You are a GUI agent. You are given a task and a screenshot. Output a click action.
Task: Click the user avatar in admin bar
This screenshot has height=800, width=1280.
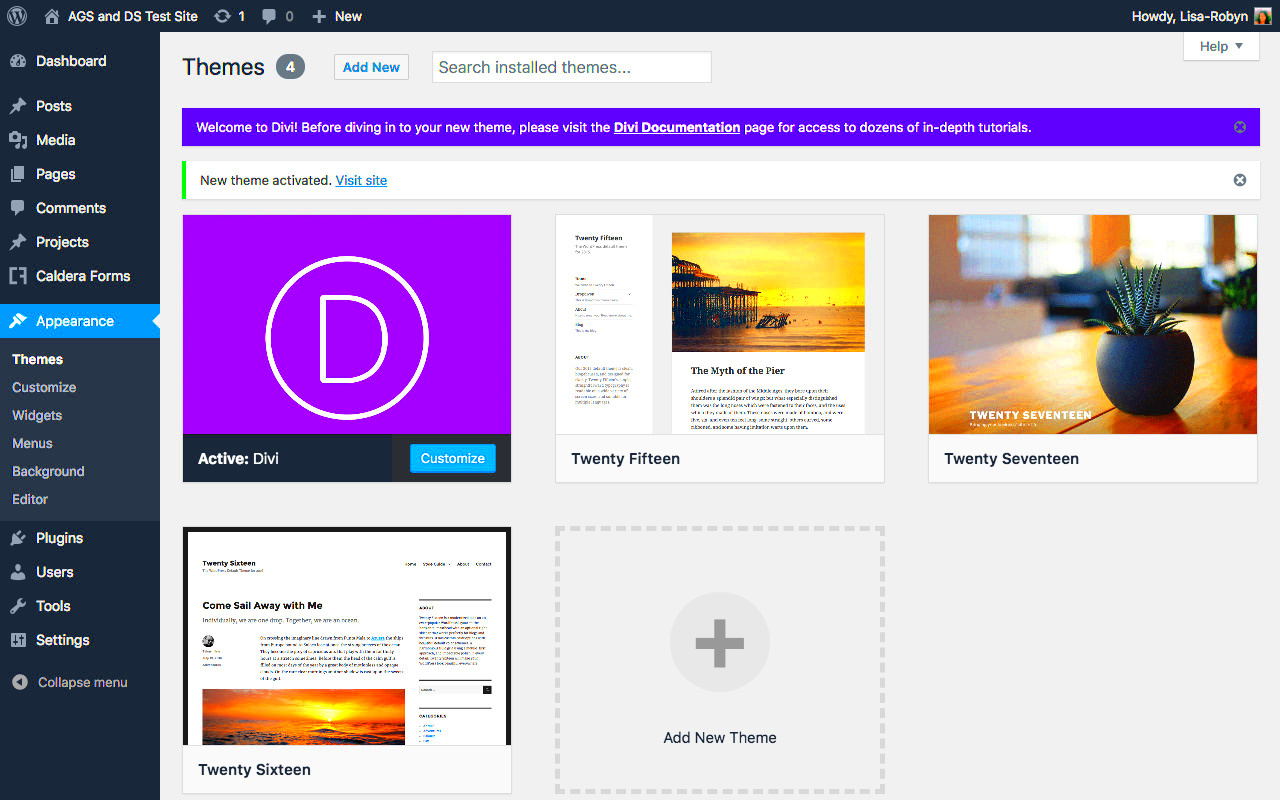[x=1263, y=16]
